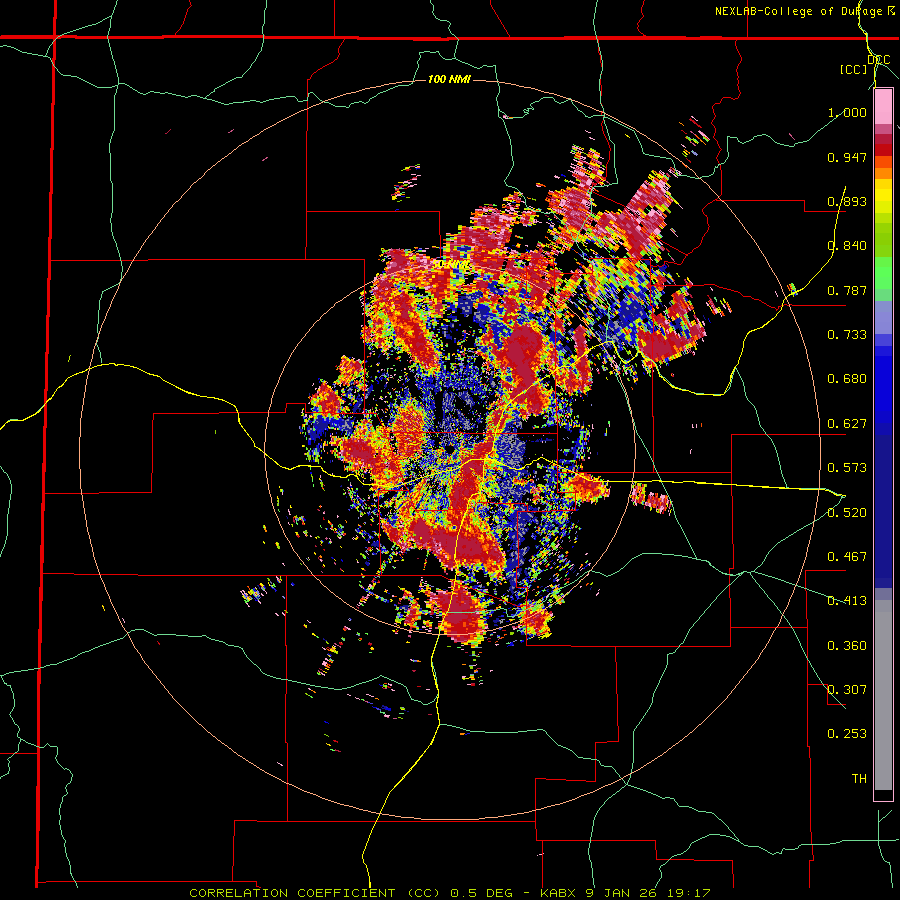Pick the orange swatch beside 0.947

click(883, 161)
